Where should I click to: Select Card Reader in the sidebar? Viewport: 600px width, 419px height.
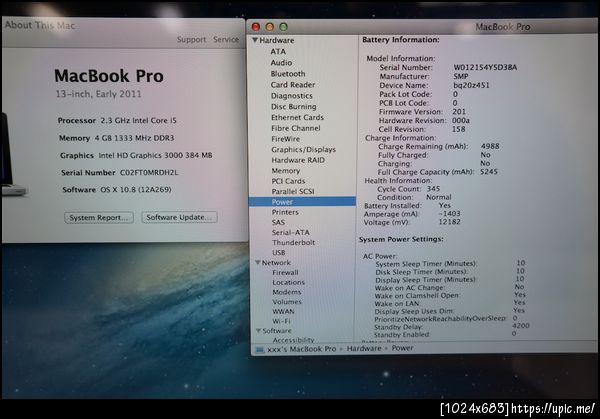pos(293,85)
